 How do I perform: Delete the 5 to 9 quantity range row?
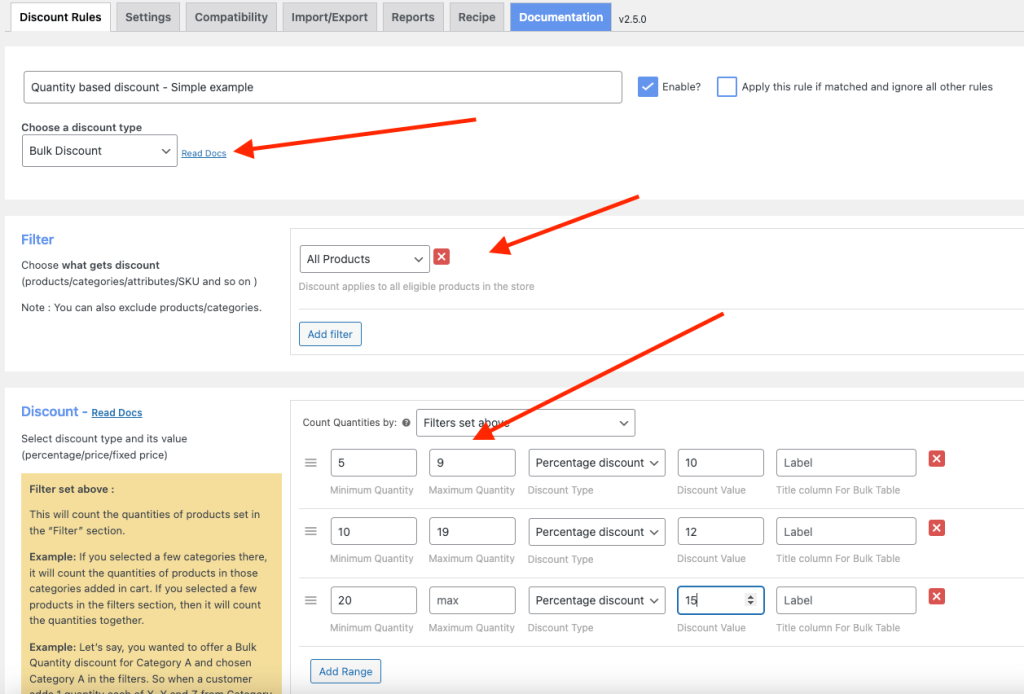936,459
